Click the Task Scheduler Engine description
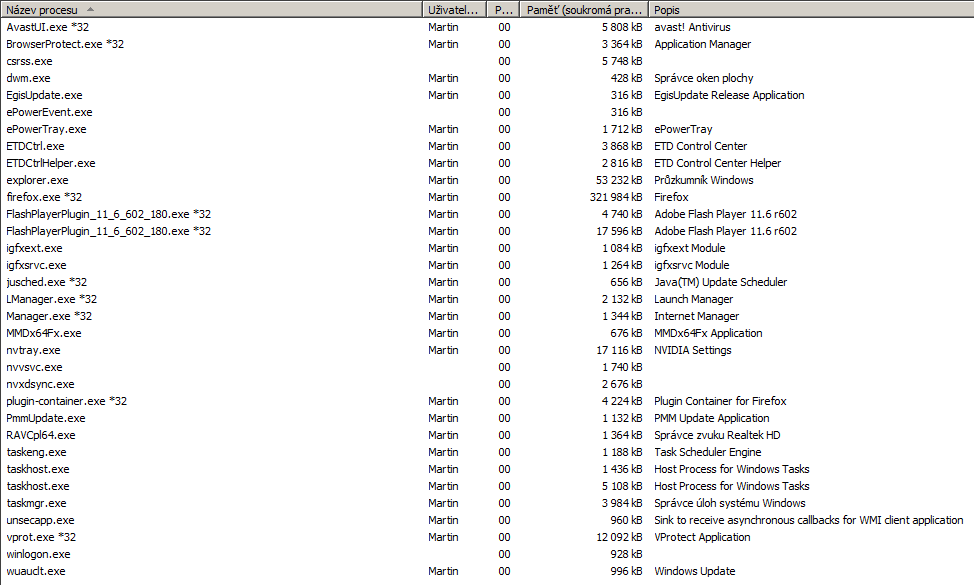The height and width of the screenshot is (585, 974). (708, 452)
